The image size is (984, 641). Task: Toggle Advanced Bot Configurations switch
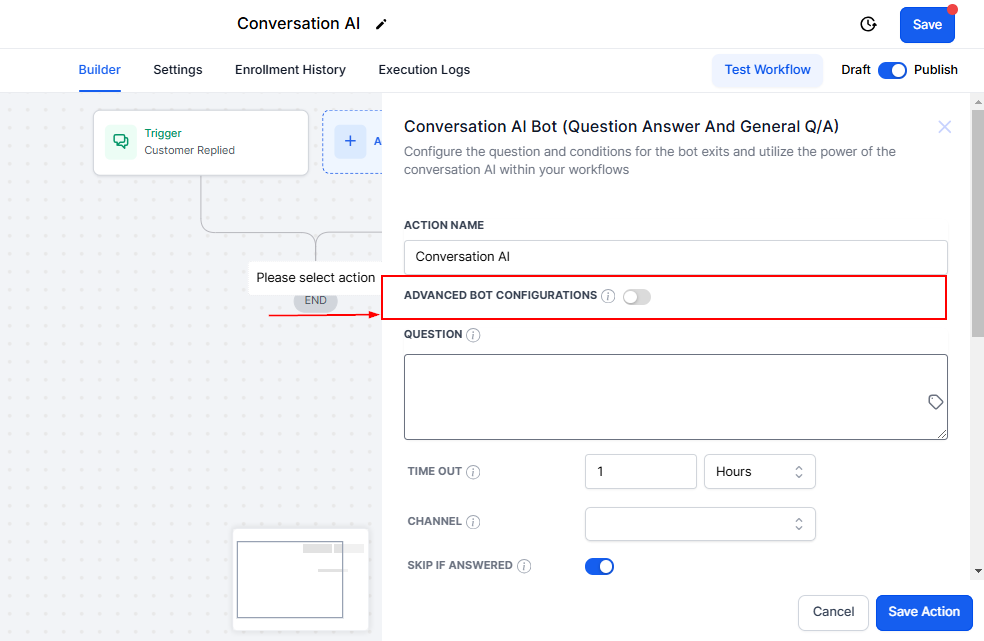637,297
